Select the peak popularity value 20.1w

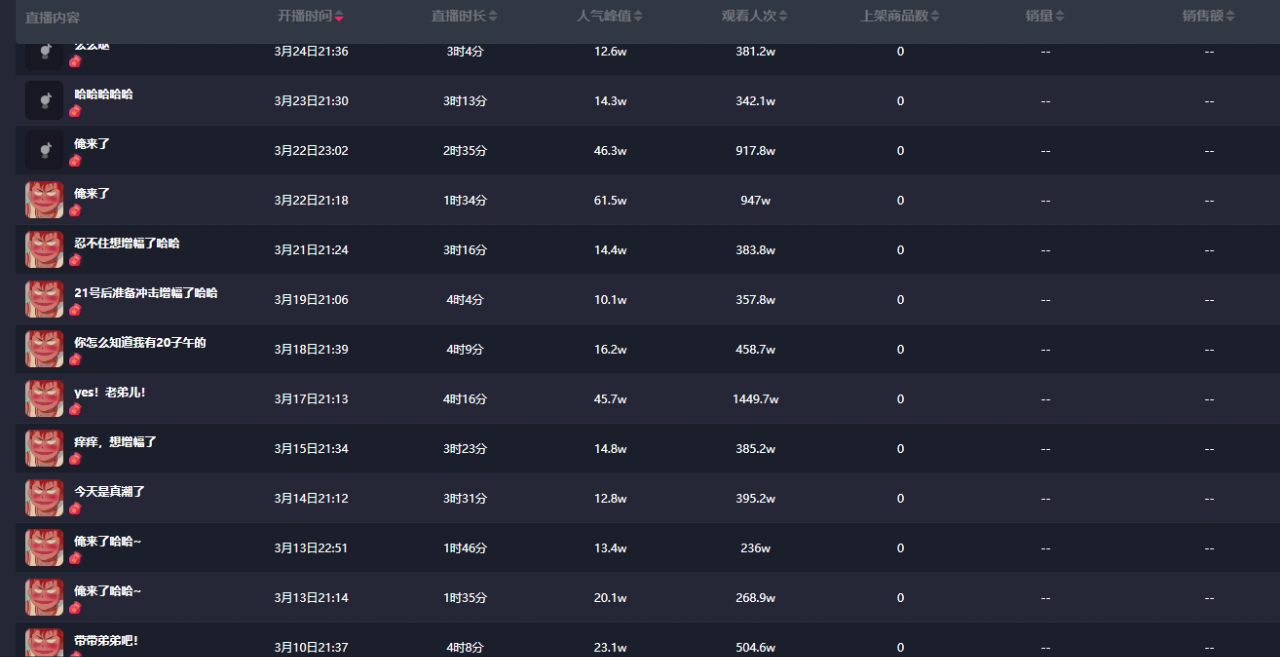[x=610, y=597]
